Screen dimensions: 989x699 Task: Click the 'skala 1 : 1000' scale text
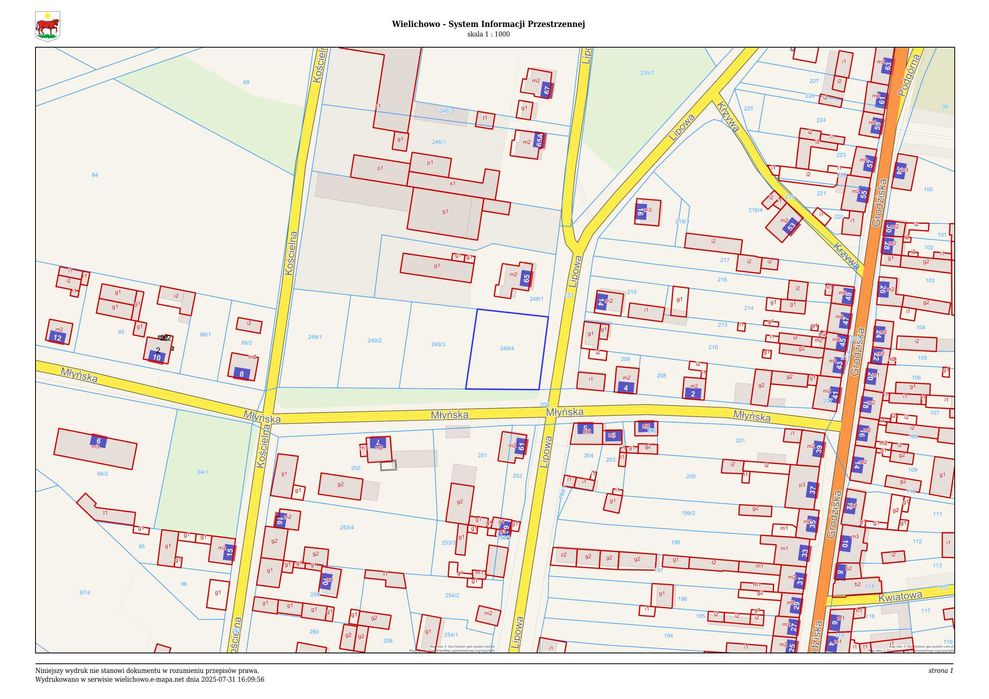[x=488, y=34]
